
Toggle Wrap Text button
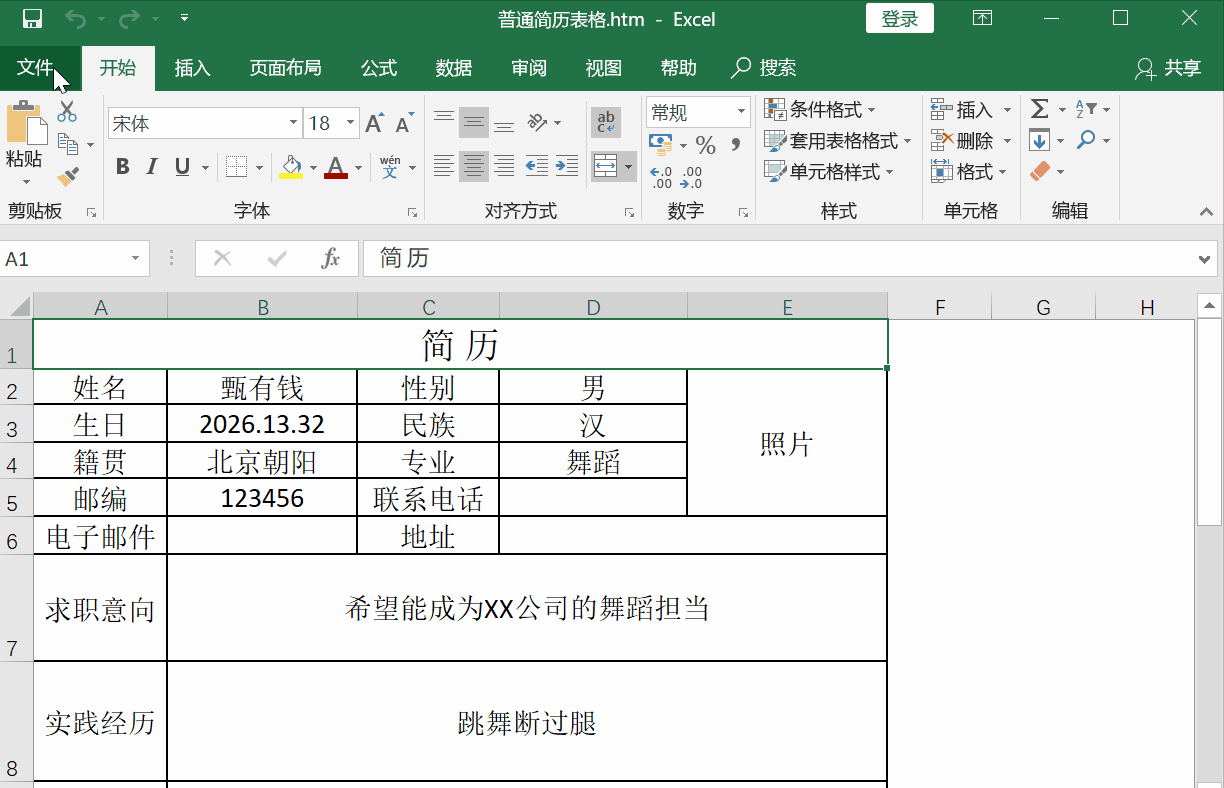pos(605,123)
